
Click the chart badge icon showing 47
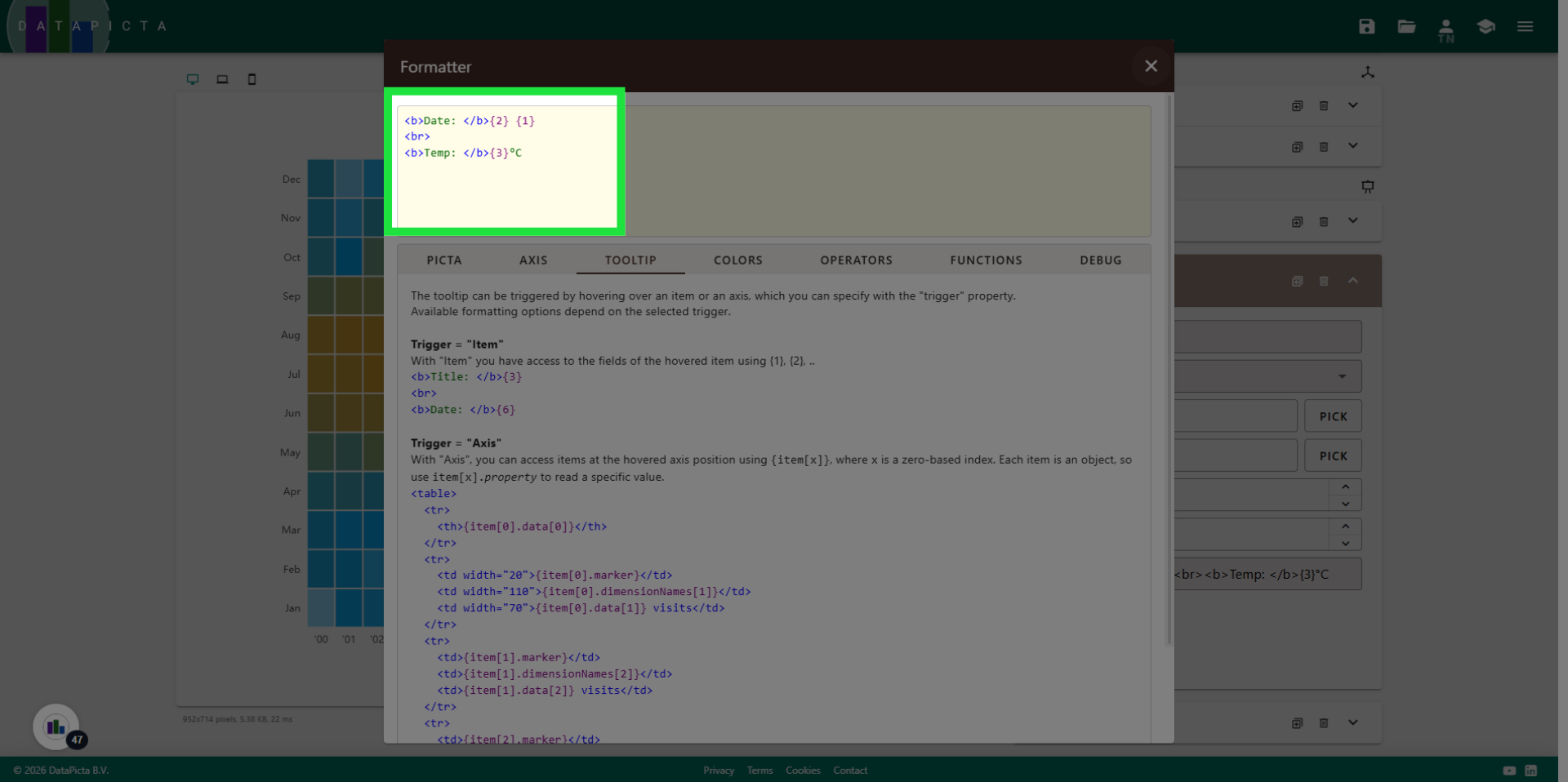pos(56,726)
